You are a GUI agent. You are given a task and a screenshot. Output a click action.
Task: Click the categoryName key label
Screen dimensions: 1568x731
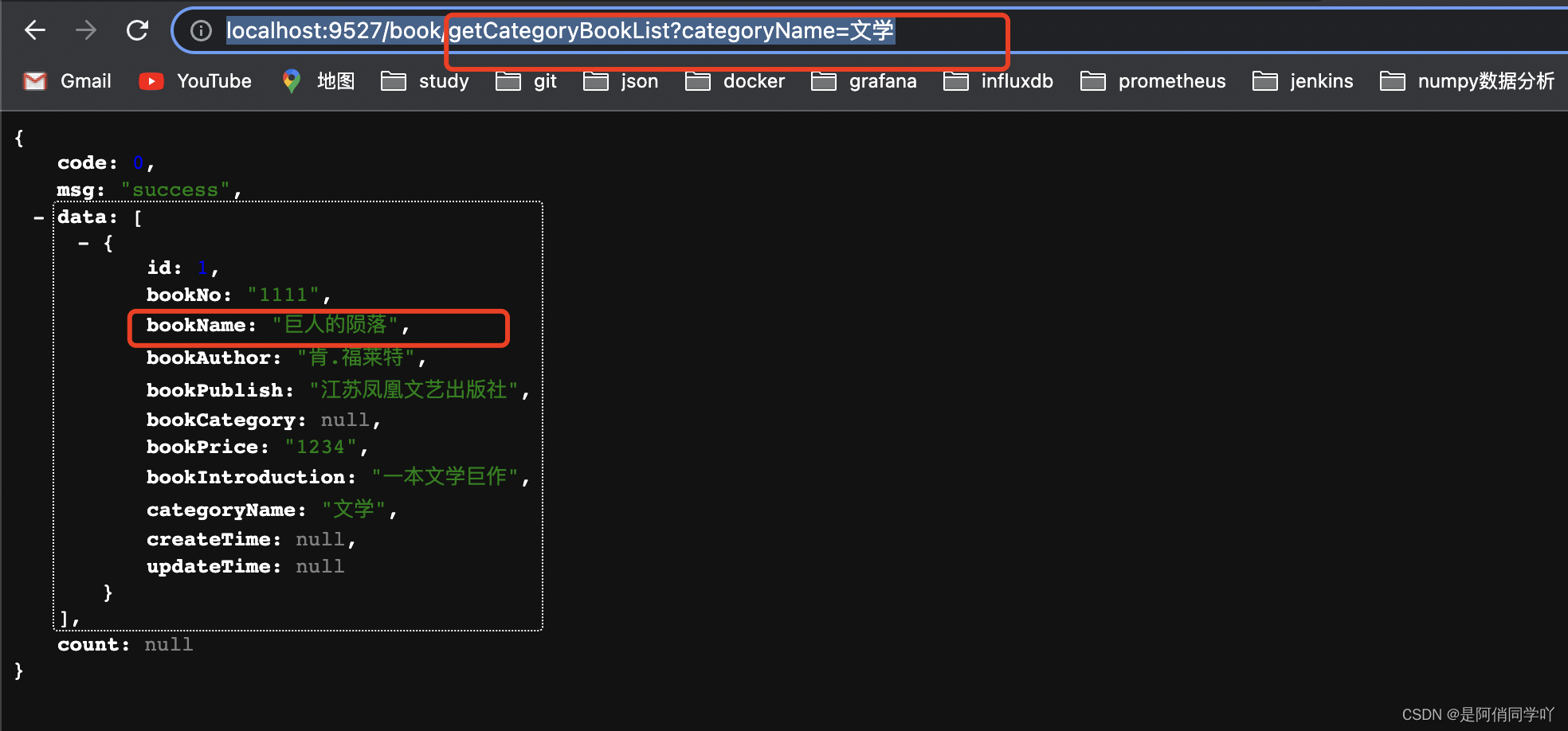click(x=226, y=510)
